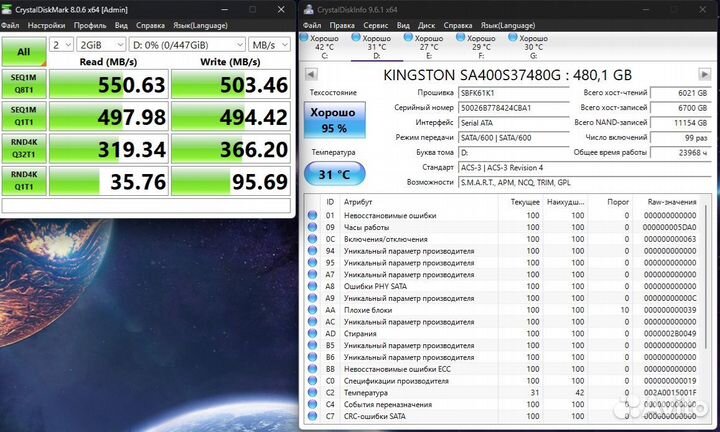This screenshot has height=432, width=720.
Task: Click SEQ1M Q8T1 read result 550.63
Action: 109,84
